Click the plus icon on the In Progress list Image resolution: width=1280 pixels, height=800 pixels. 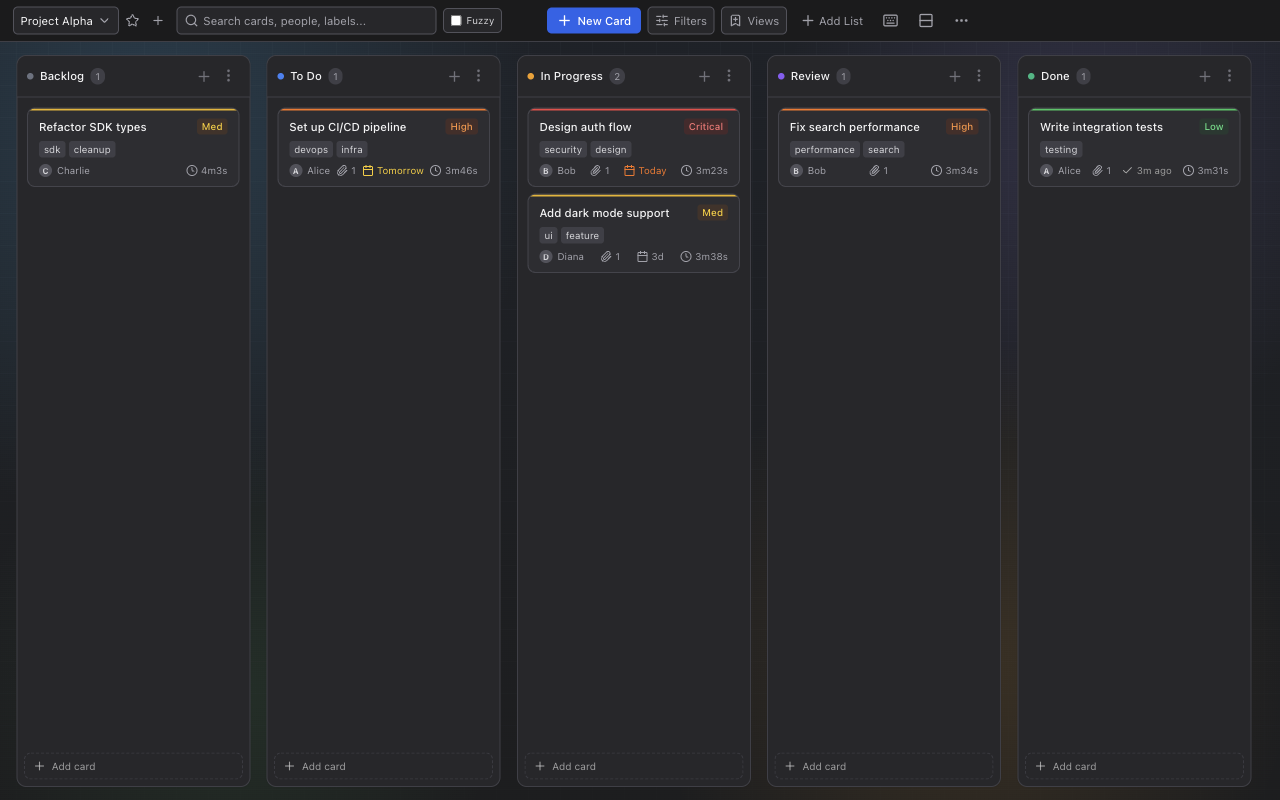(704, 76)
